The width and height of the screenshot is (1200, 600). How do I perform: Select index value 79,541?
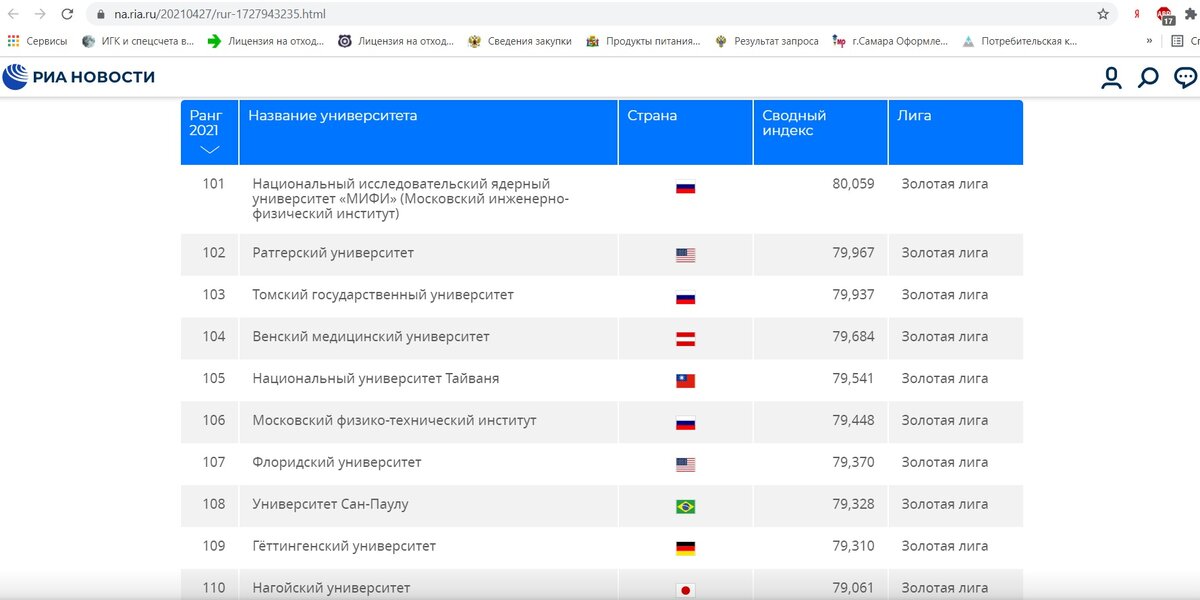pos(853,379)
